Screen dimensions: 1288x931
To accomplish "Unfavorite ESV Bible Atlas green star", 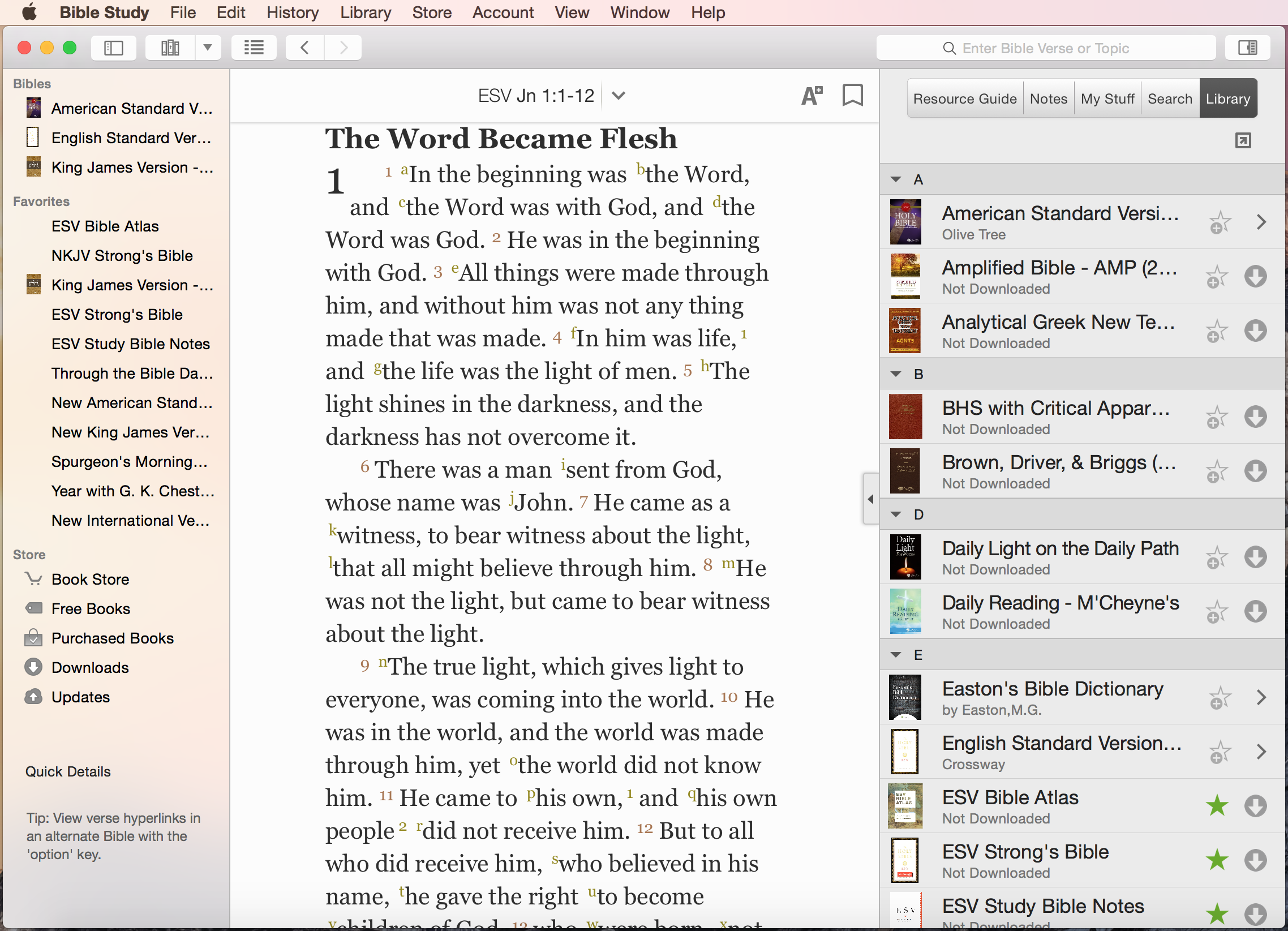I will click(x=1217, y=805).
